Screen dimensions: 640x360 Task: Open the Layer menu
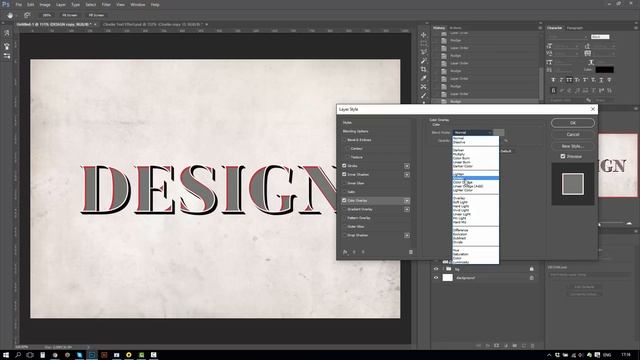(61, 4)
